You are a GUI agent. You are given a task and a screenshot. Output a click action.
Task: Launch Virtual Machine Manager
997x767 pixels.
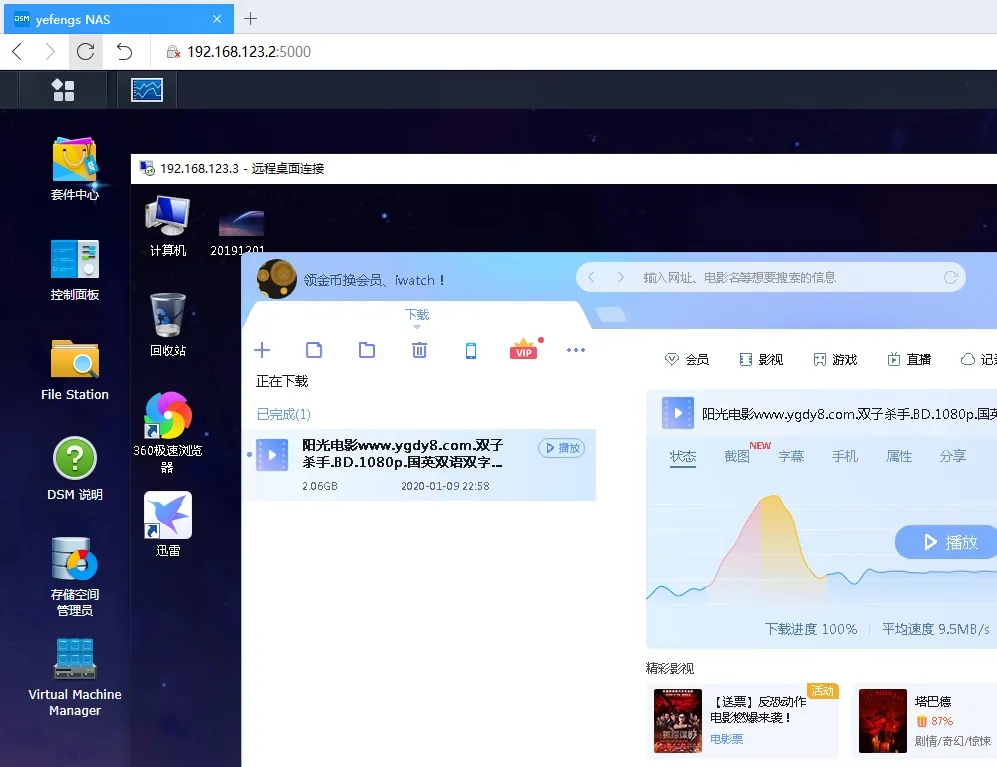[x=74, y=677]
